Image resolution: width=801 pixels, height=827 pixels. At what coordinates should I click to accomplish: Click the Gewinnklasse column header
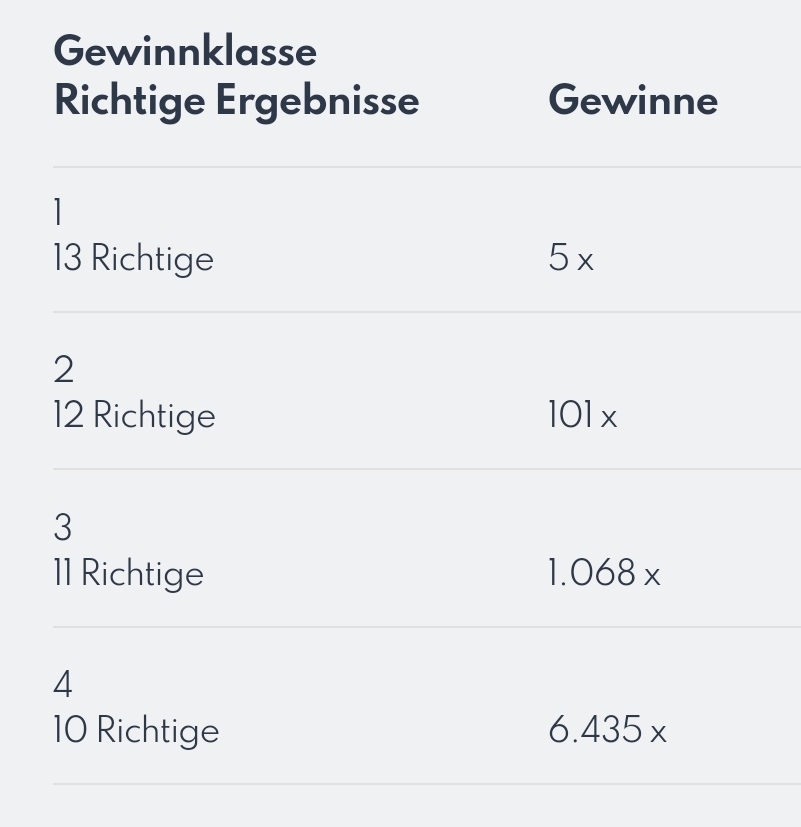coord(185,52)
